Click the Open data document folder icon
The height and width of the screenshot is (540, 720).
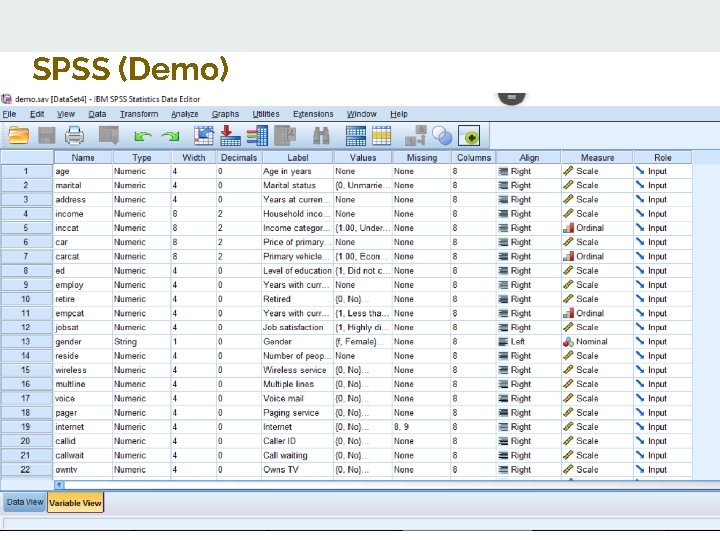click(x=19, y=136)
